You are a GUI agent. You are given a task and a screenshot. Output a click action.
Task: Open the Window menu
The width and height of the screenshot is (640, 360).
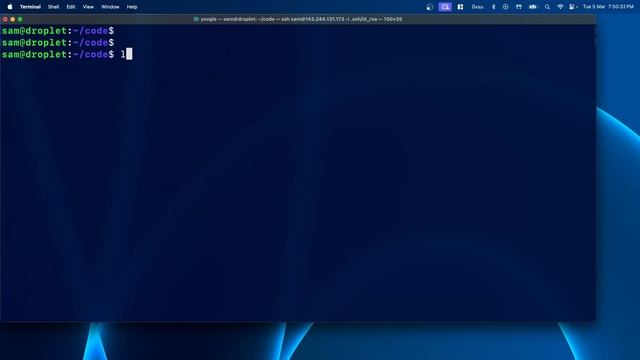tap(110, 7)
